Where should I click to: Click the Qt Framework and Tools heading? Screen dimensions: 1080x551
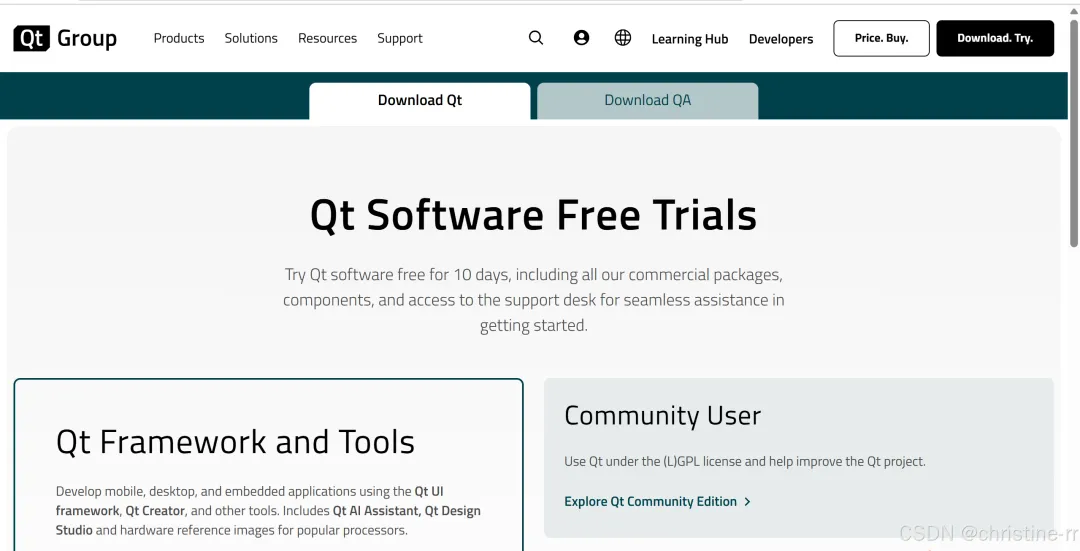pyautogui.click(x=235, y=441)
